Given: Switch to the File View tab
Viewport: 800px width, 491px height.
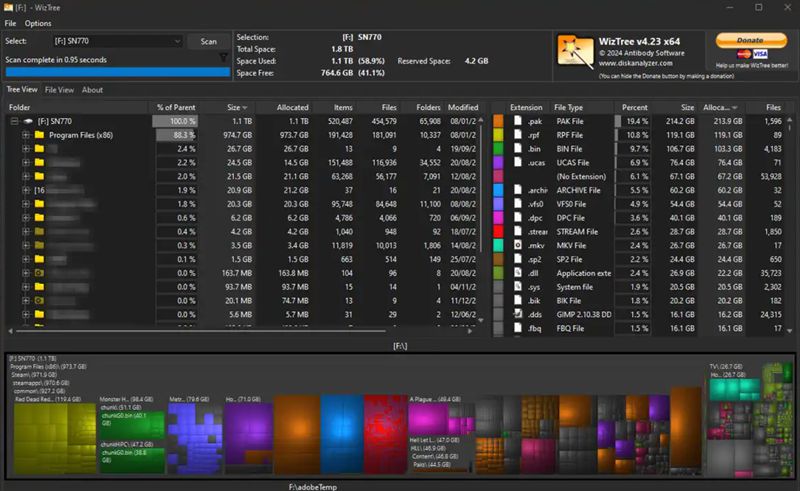Looking at the screenshot, I should [x=59, y=90].
